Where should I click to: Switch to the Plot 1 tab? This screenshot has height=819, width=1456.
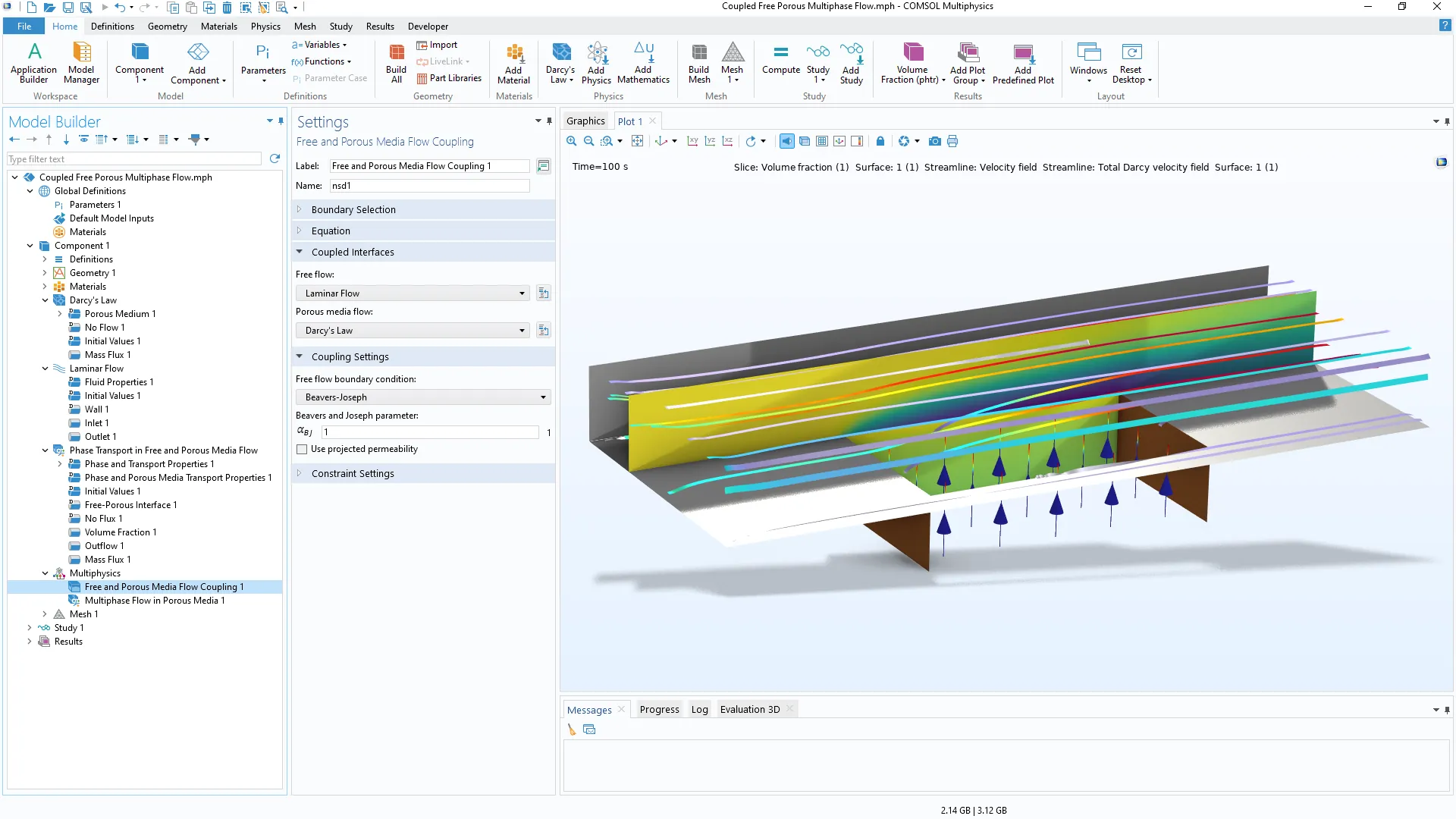point(629,121)
